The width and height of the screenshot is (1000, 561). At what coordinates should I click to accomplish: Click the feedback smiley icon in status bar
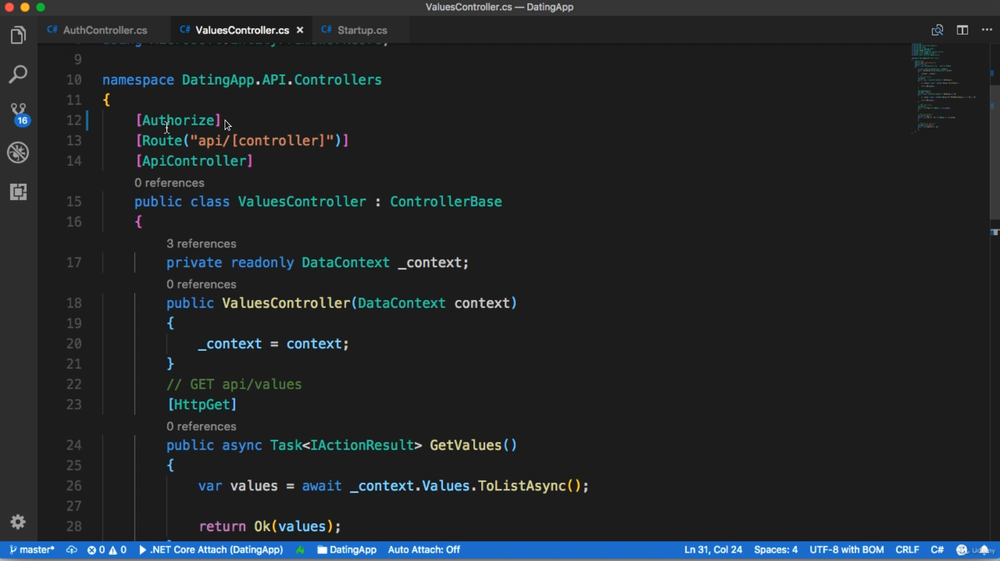coord(962,550)
